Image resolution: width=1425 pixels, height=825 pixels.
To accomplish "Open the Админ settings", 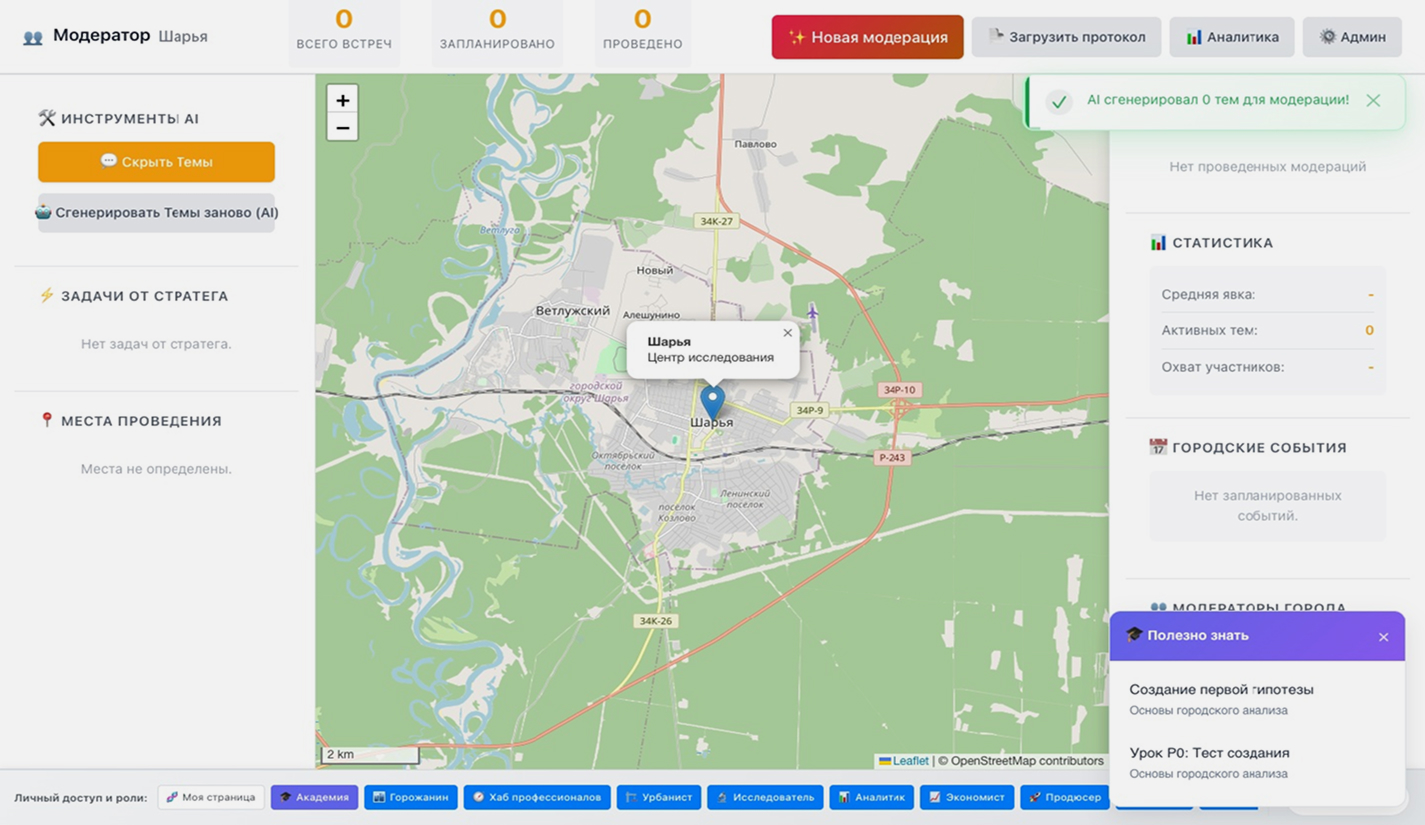I will tap(1352, 37).
